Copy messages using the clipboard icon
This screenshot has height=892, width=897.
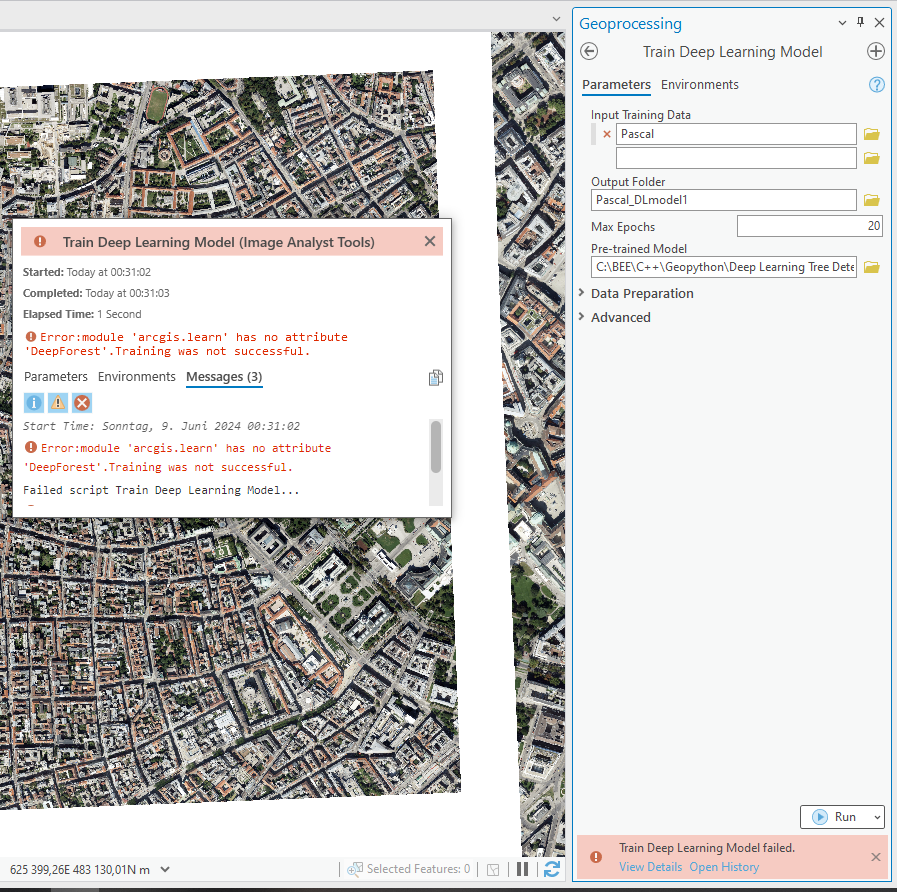(x=435, y=377)
